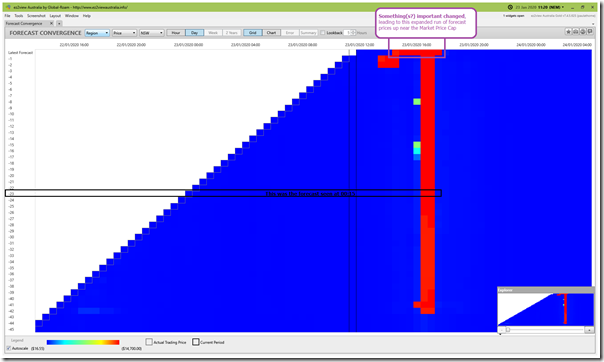Click the print icon in widget toolbar
The image size is (604, 362).
click(x=575, y=32)
